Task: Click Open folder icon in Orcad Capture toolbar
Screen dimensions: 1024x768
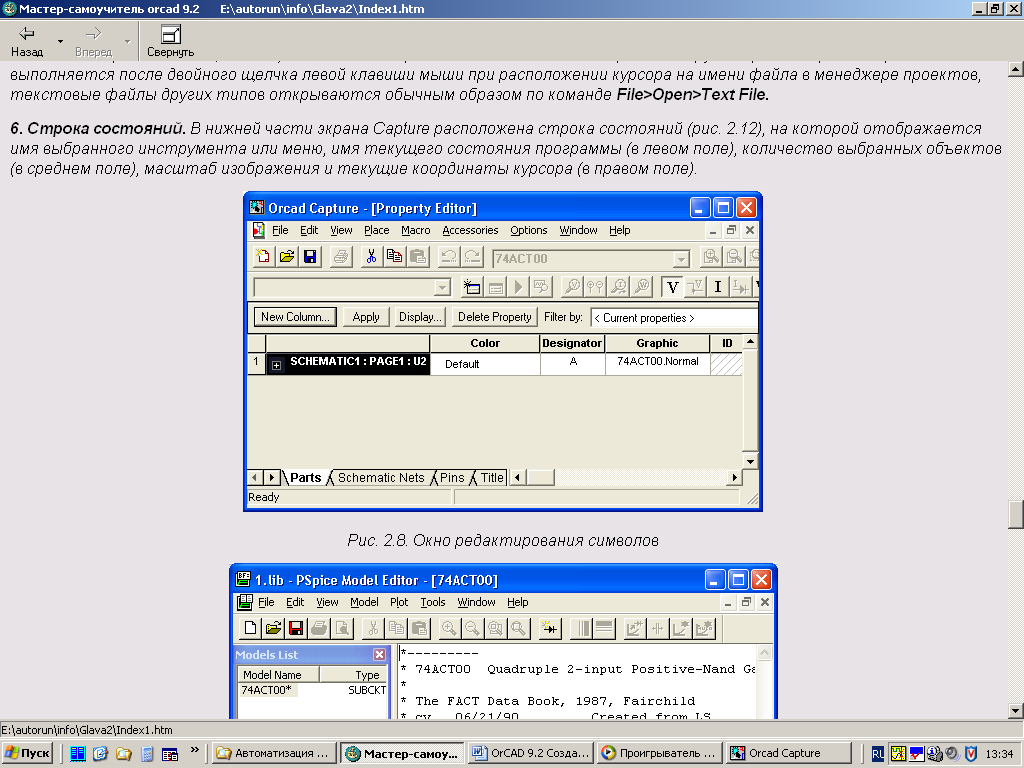Action: click(287, 257)
